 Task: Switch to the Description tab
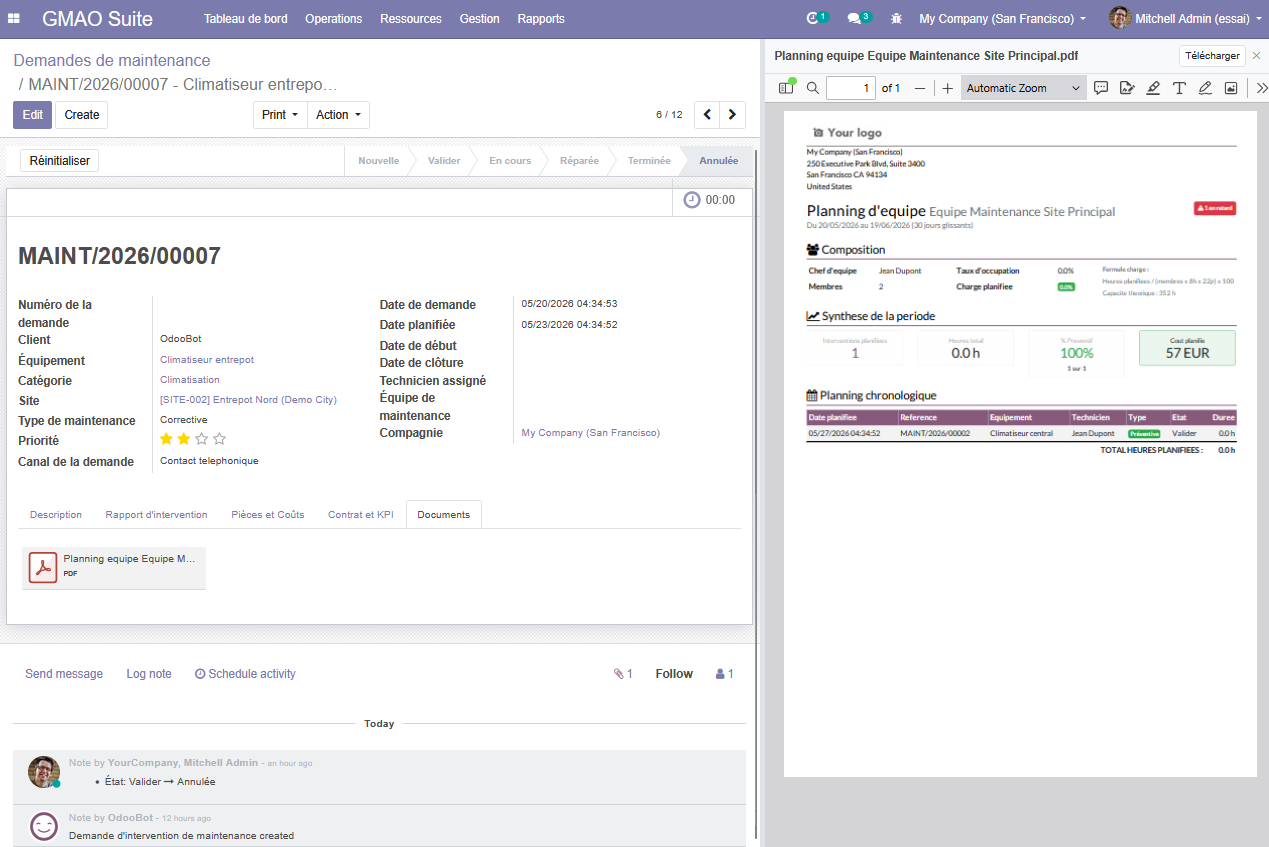56,515
